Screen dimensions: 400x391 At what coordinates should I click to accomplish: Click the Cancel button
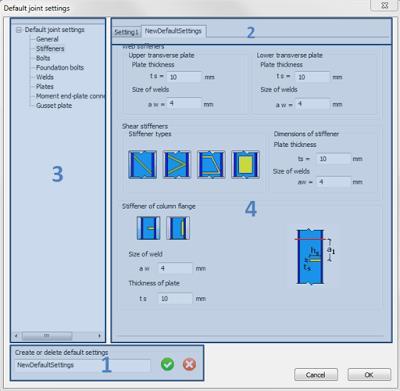pos(316,375)
